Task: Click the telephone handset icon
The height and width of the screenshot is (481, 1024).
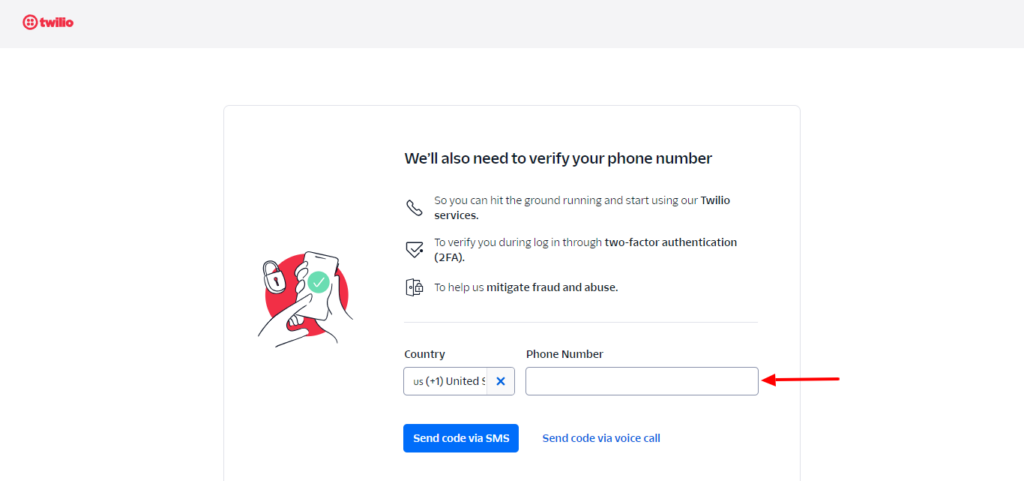Action: click(x=414, y=208)
